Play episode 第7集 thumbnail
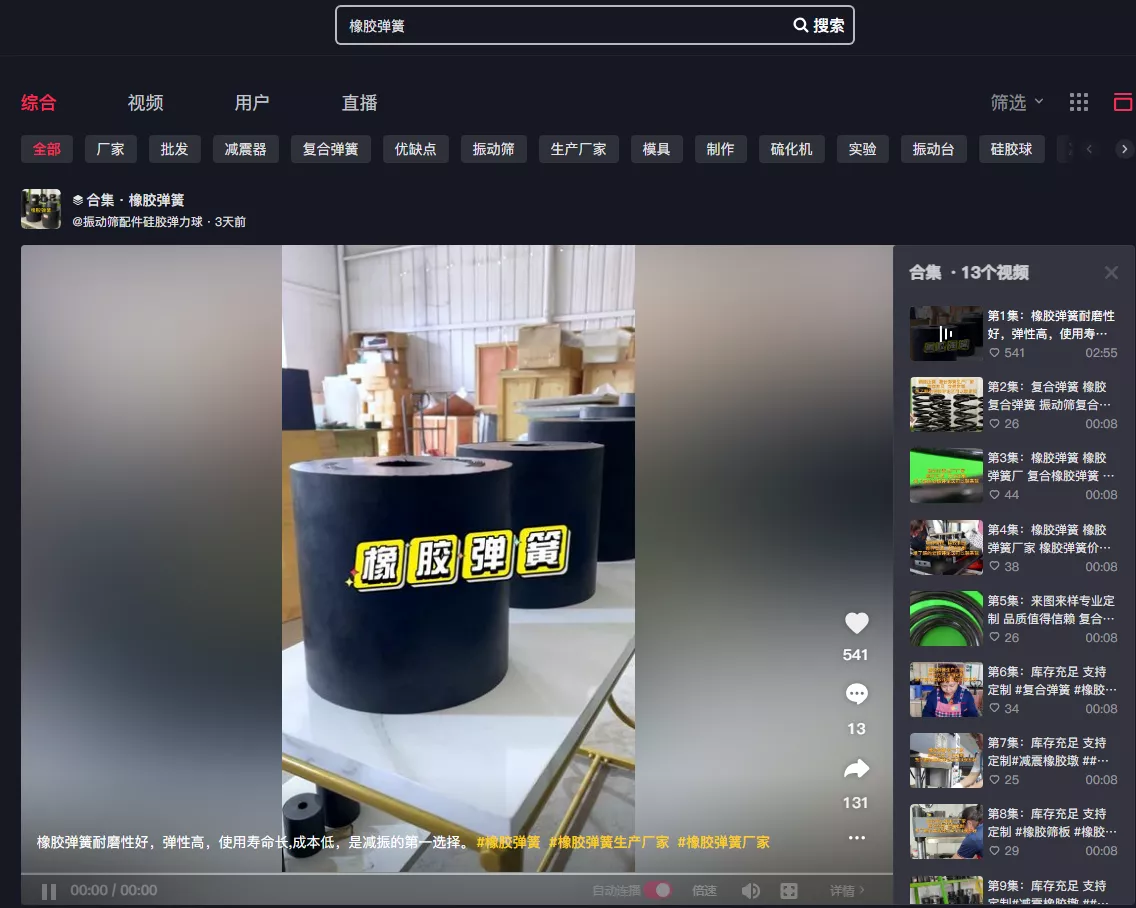The width and height of the screenshot is (1136, 908). pos(946,760)
